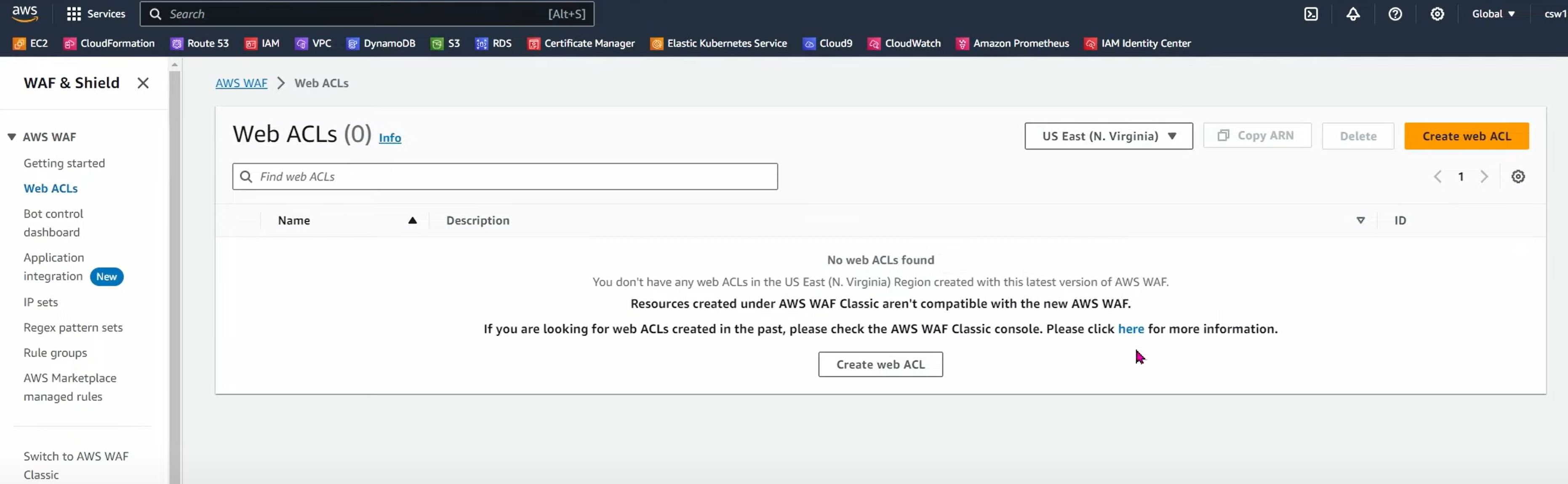Click the ID column header

click(1400, 220)
